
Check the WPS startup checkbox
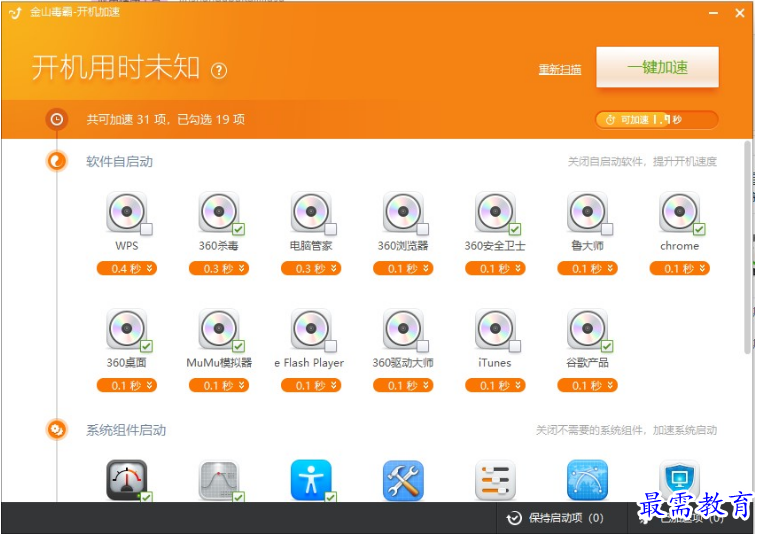pos(146,229)
